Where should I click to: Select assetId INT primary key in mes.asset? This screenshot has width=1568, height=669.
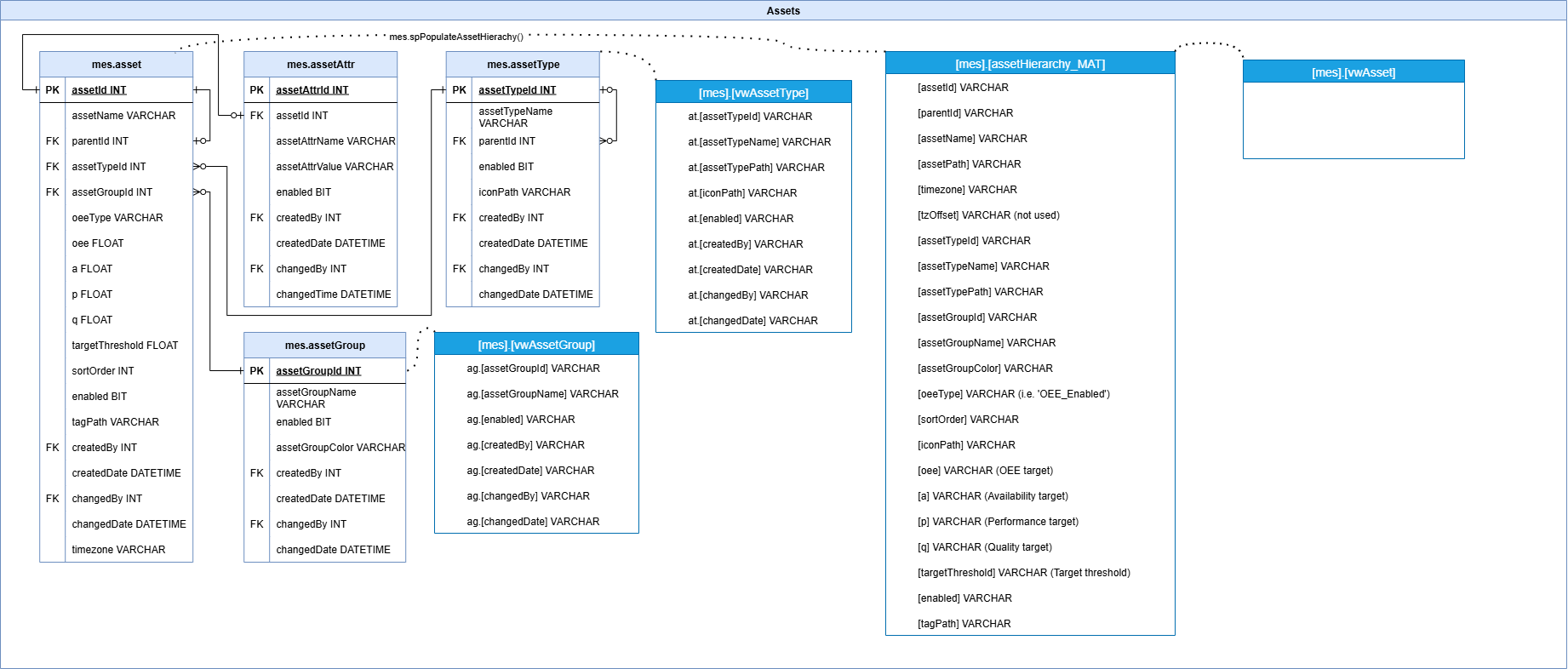117,90
